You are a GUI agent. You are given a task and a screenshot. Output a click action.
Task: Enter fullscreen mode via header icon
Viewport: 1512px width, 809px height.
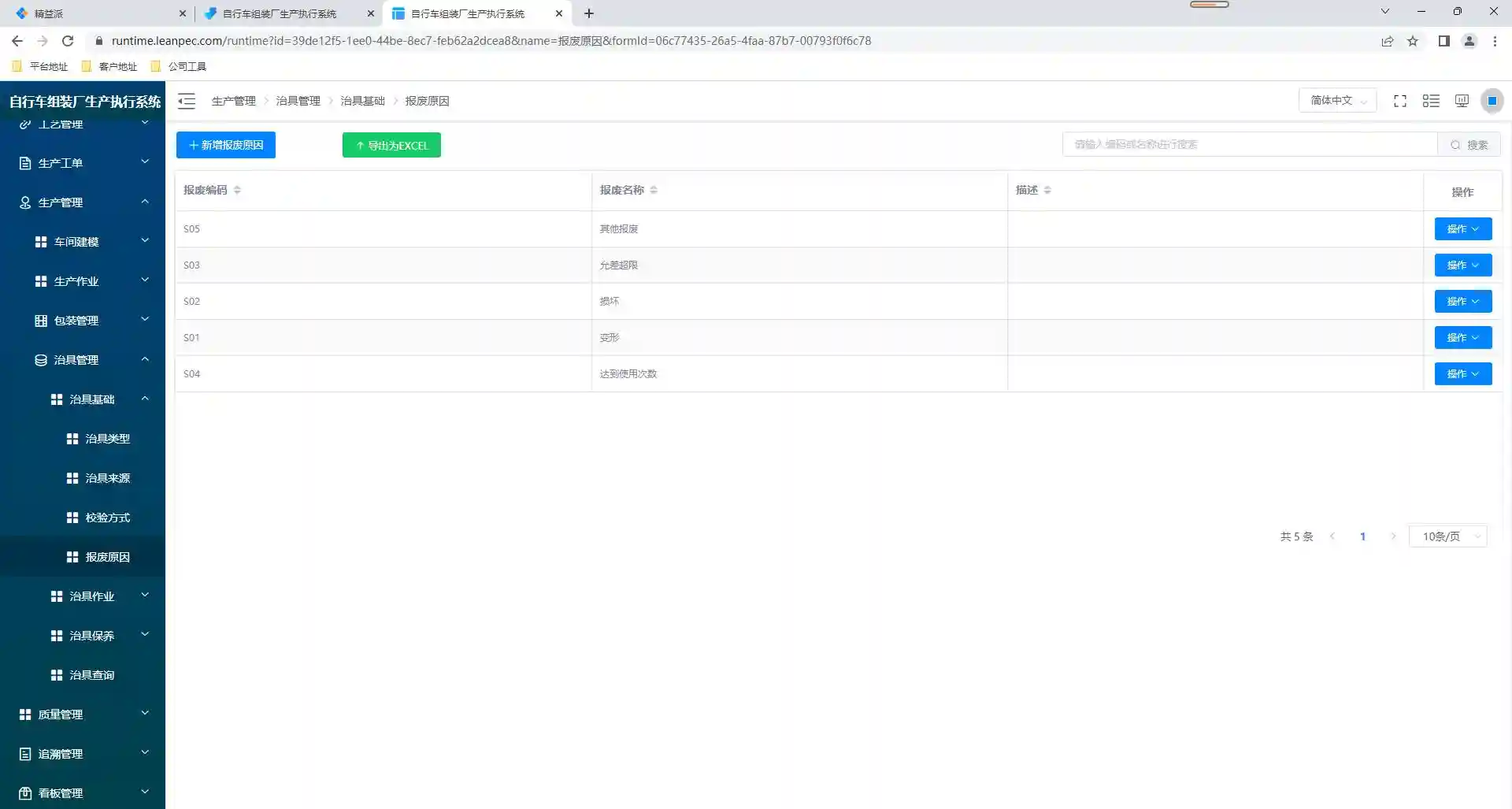1399,101
